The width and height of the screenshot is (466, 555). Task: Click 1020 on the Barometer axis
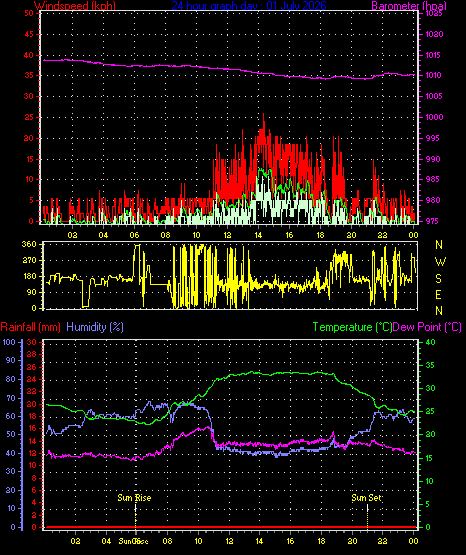pos(434,34)
